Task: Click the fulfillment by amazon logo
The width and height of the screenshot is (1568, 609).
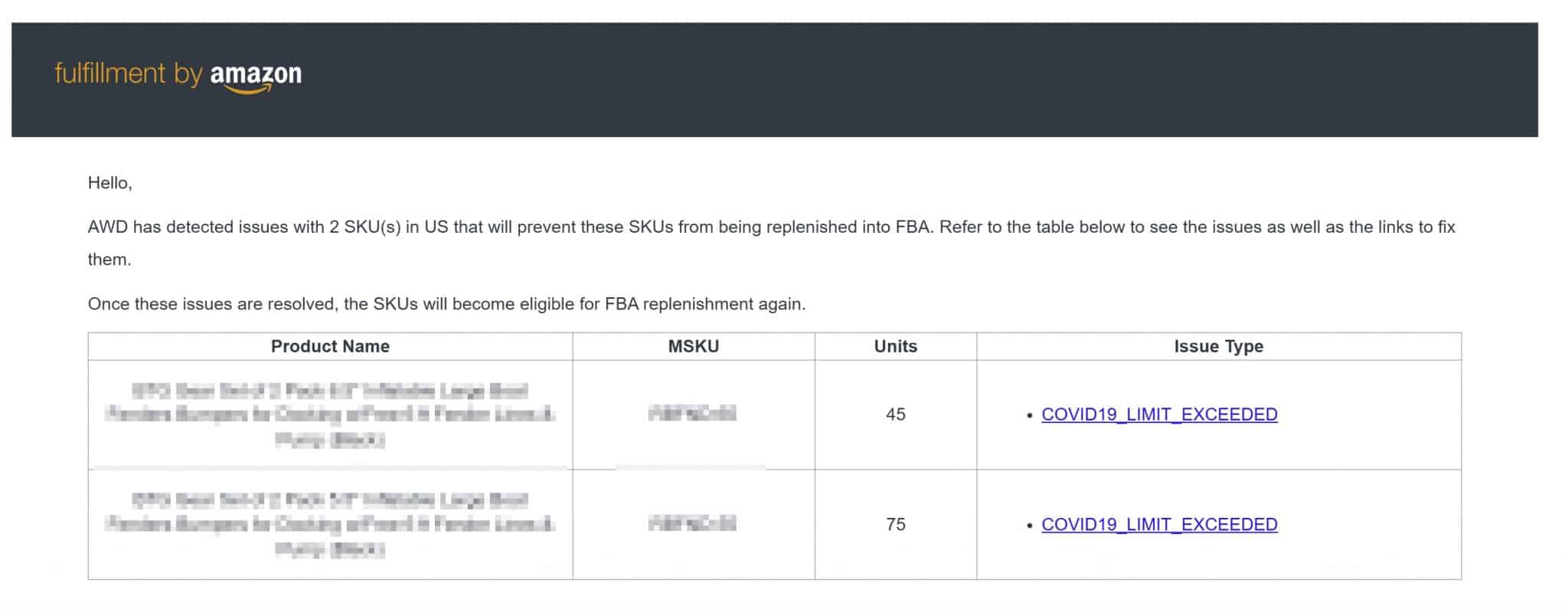Action: click(x=178, y=76)
